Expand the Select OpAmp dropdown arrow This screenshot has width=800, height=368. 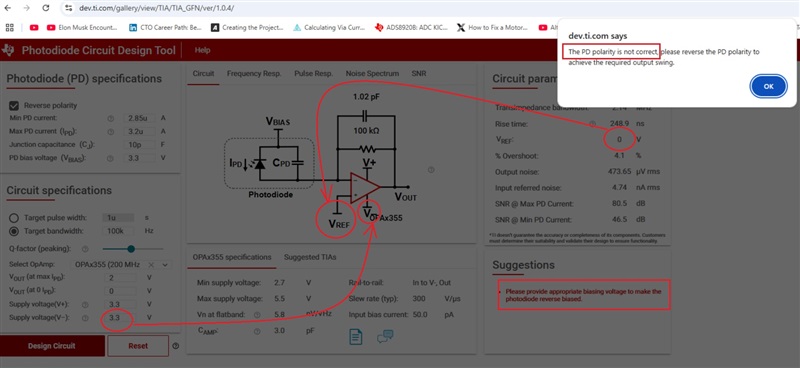[165, 265]
